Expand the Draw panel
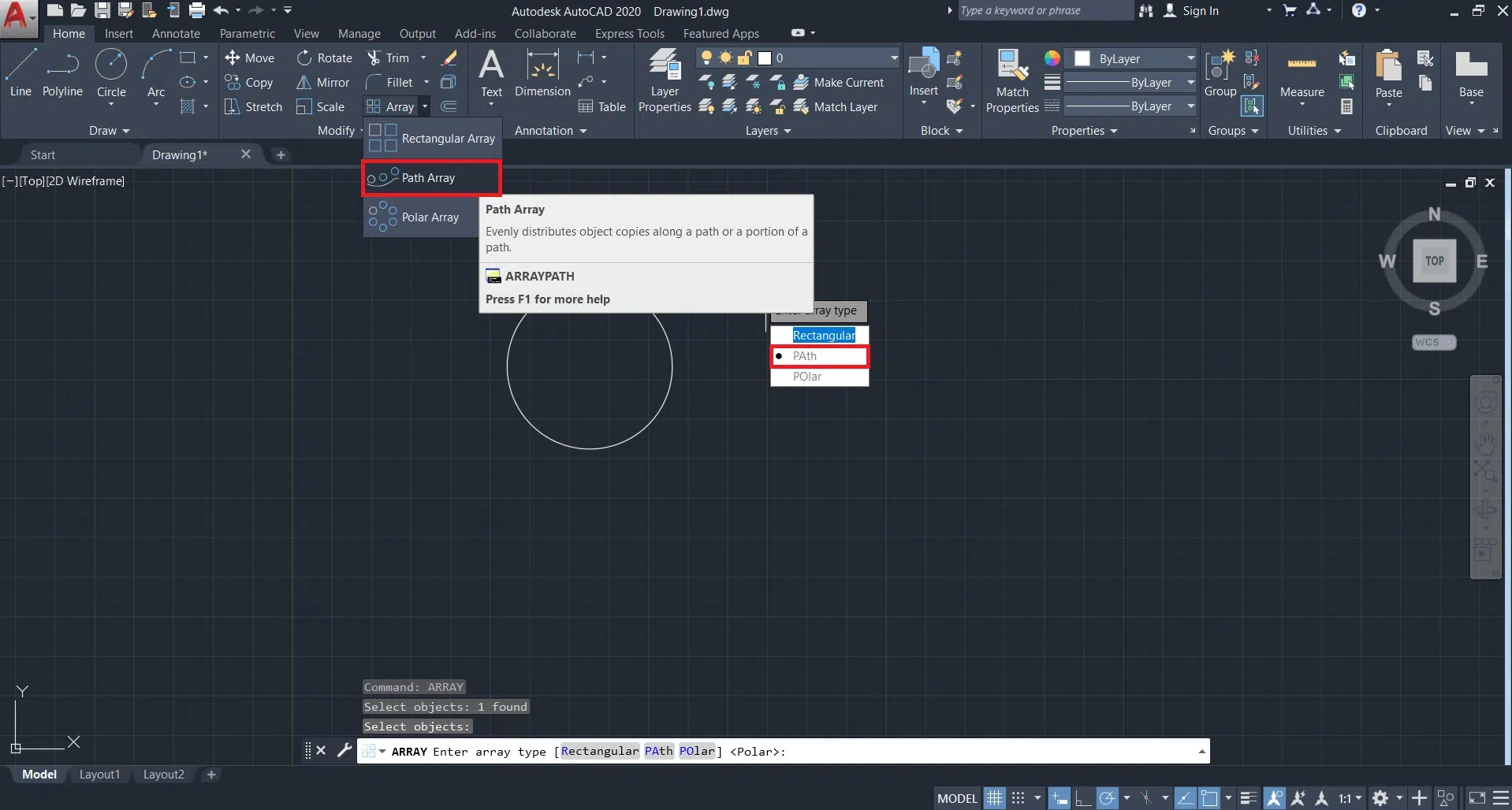The height and width of the screenshot is (810, 1512). (109, 131)
